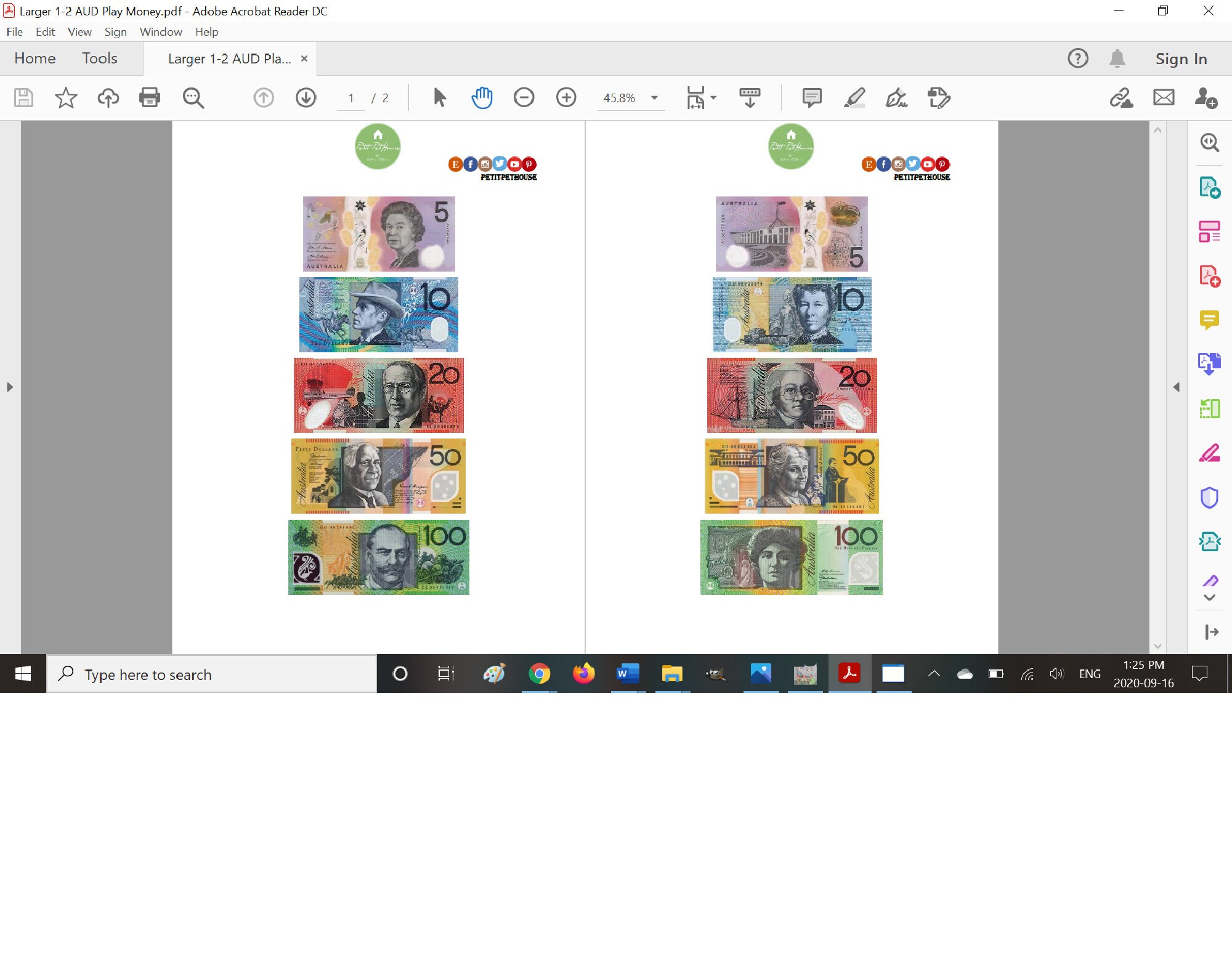Open the Combine Files tool
The width and height of the screenshot is (1232, 978).
tap(1209, 364)
